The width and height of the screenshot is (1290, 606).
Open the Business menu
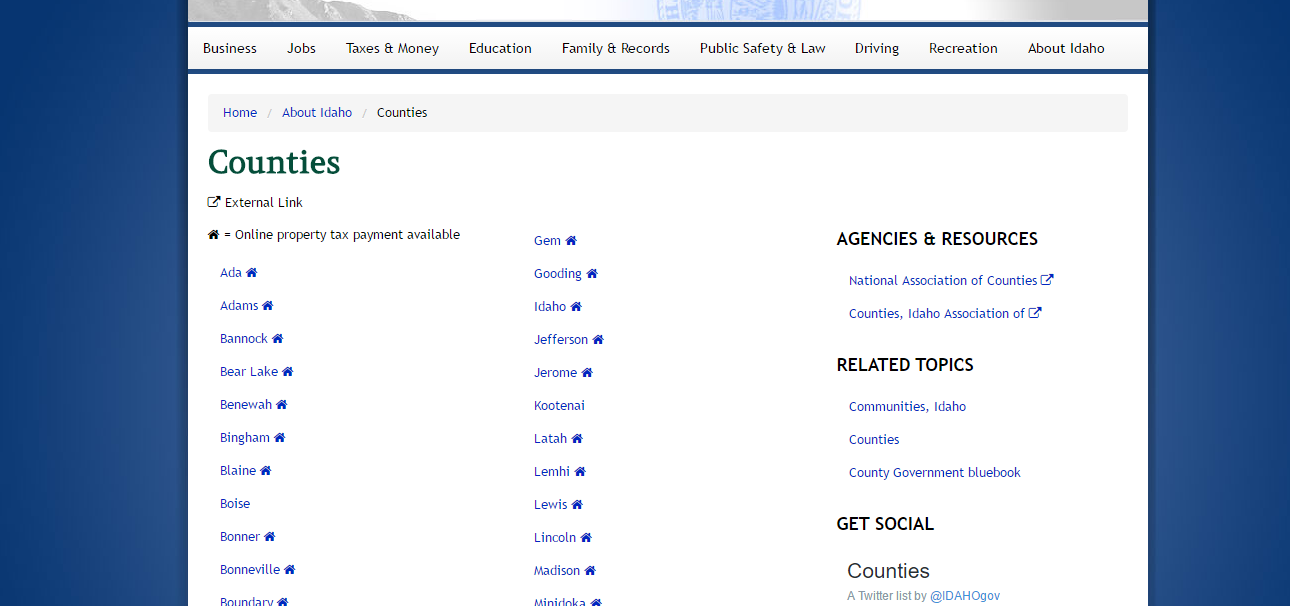point(230,48)
